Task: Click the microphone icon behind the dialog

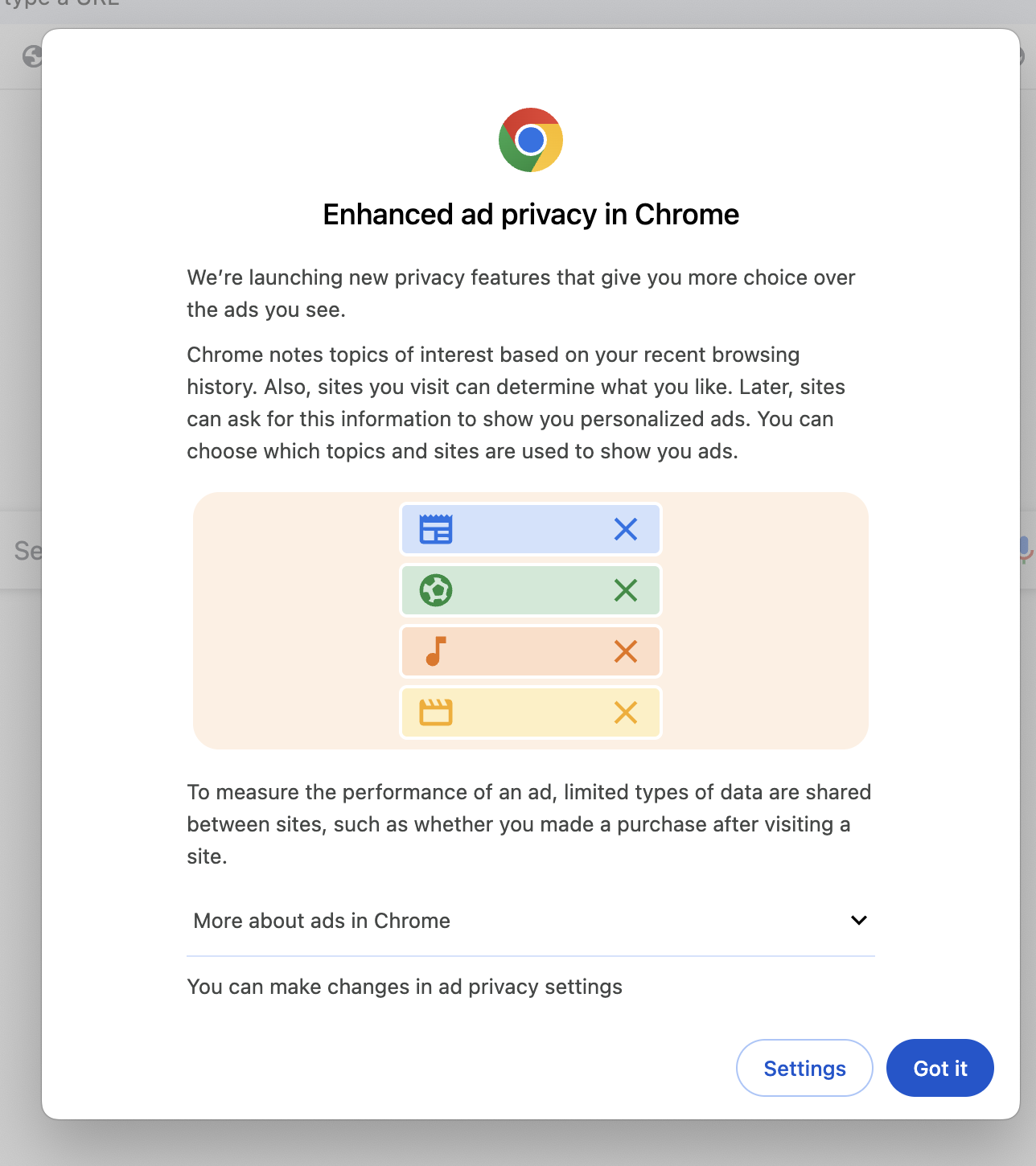Action: coord(1025,549)
